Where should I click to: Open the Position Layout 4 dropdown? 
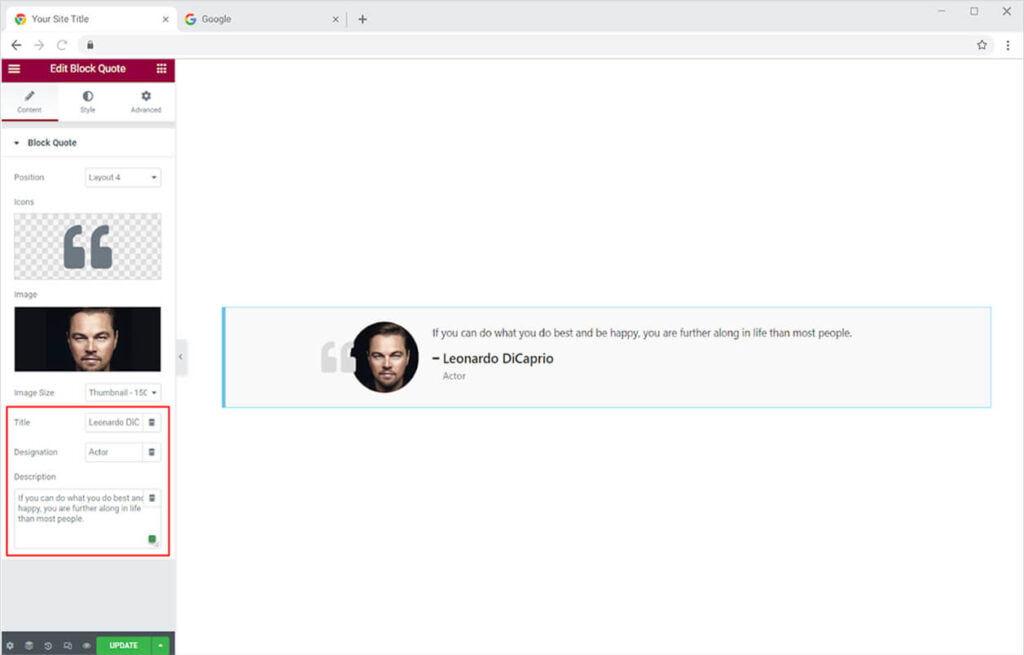123,177
